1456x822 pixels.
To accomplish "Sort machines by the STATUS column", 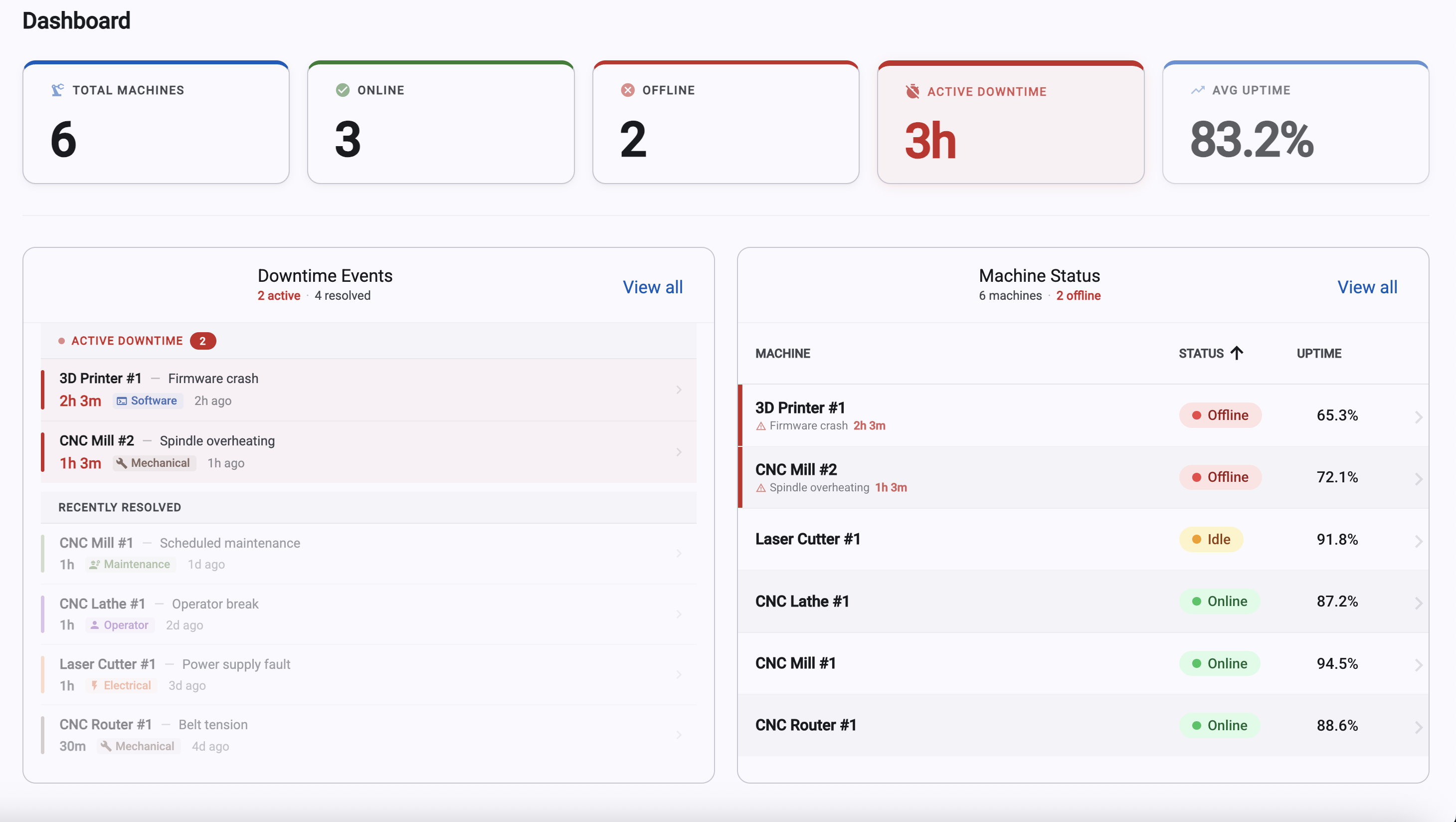I will coord(1211,353).
